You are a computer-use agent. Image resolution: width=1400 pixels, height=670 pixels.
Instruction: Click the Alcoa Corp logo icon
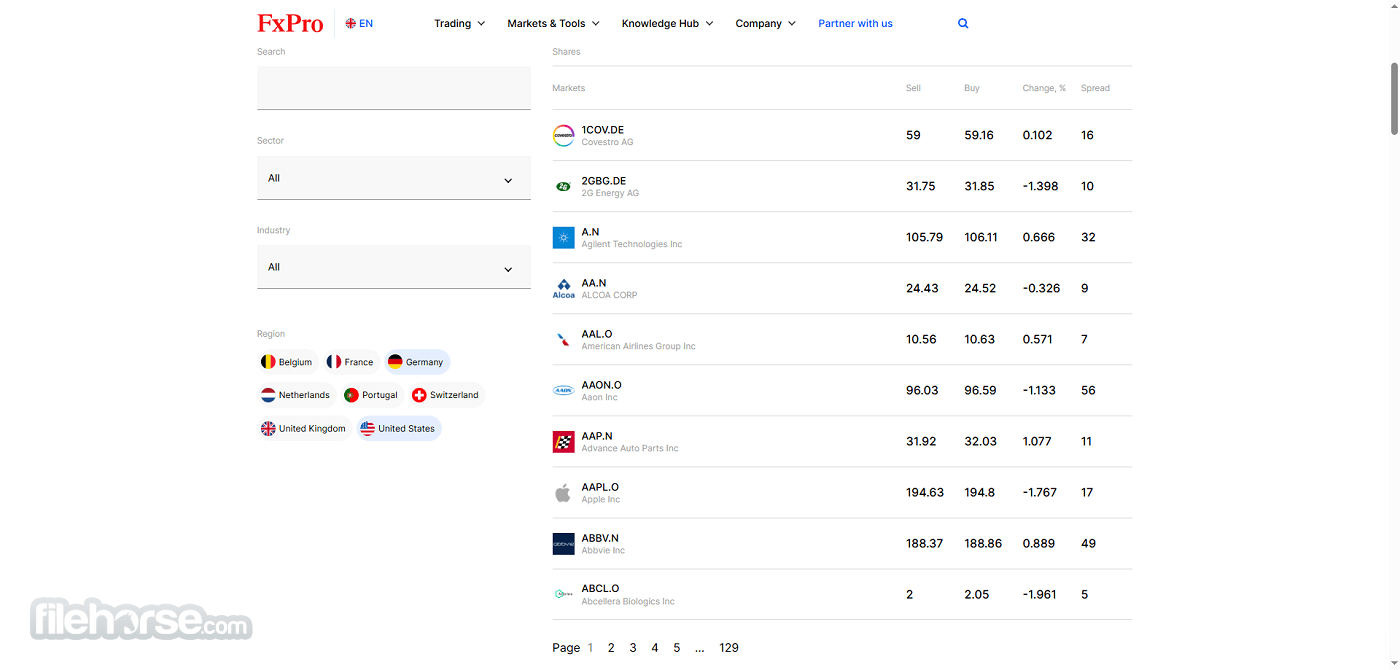564,289
